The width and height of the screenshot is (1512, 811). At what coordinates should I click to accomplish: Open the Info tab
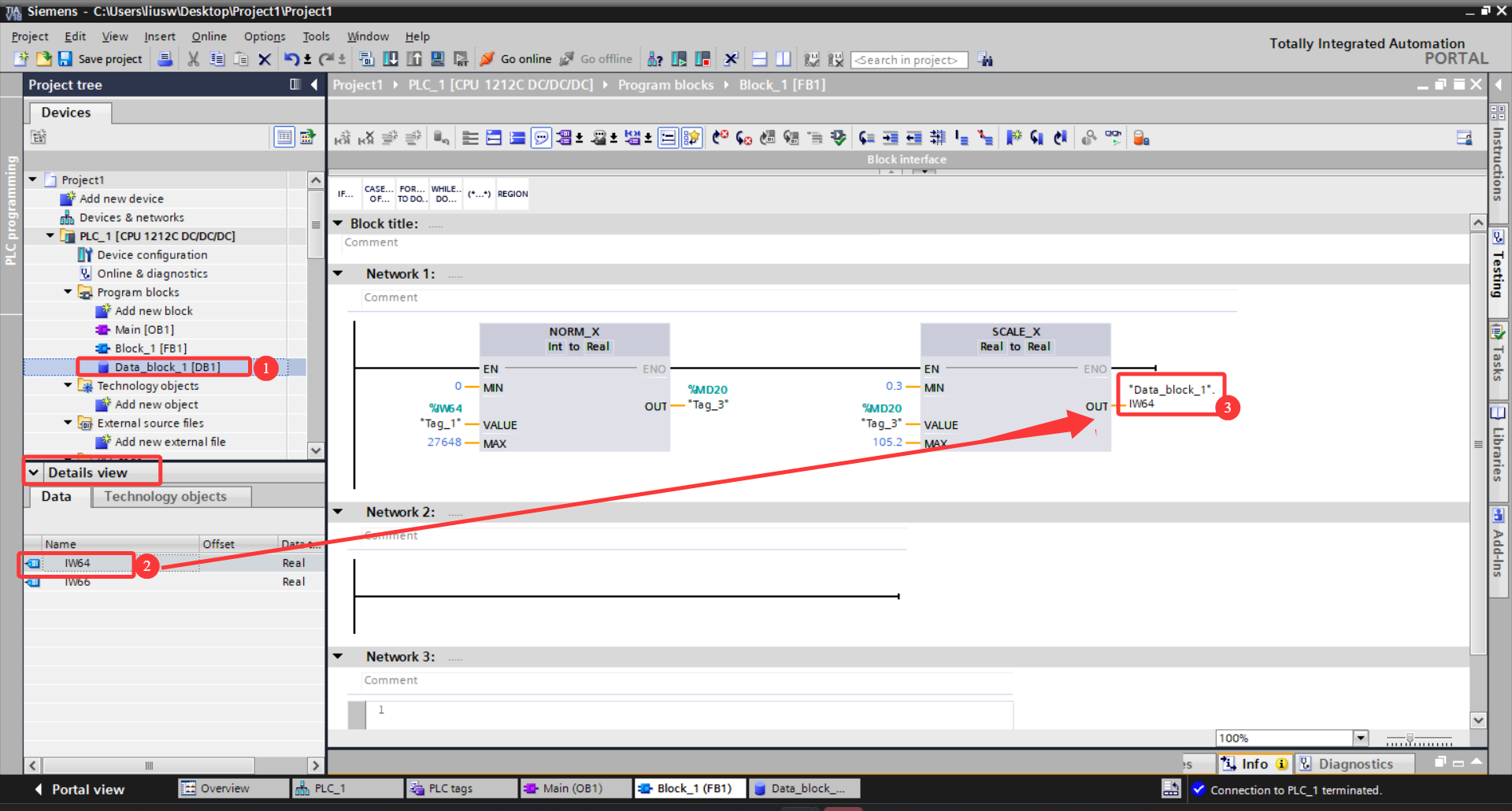pyautogui.click(x=1254, y=764)
